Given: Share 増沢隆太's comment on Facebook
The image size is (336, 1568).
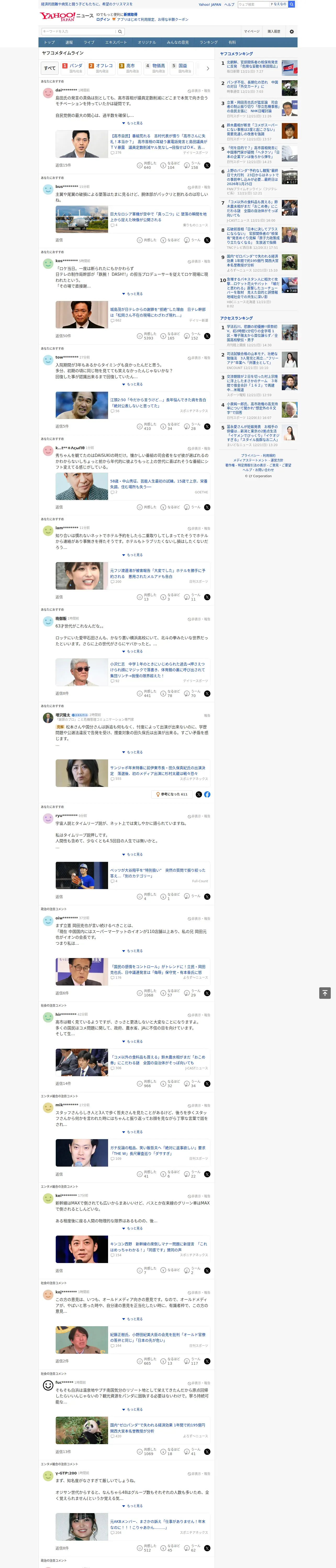Looking at the screenshot, I should (x=207, y=794).
